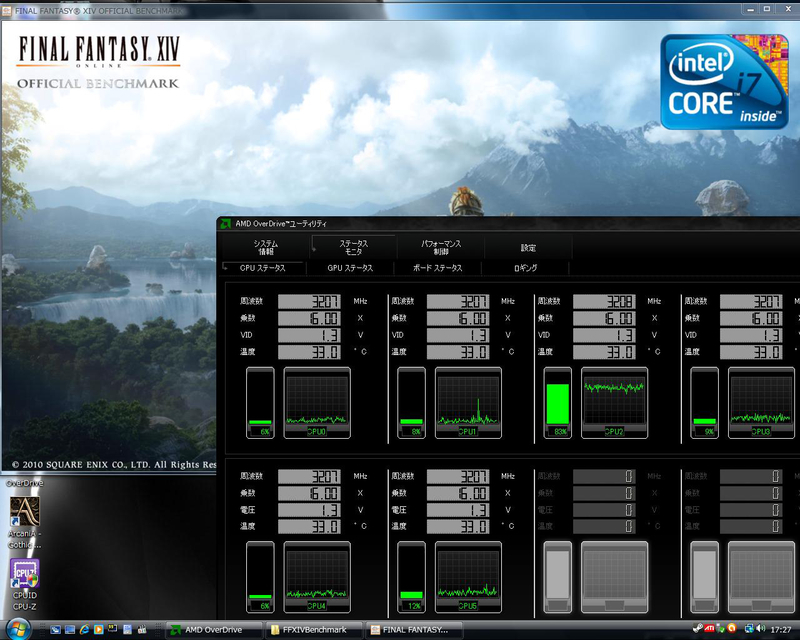Click the CPU5 12% load bar
This screenshot has height=640, width=800.
coord(411,577)
